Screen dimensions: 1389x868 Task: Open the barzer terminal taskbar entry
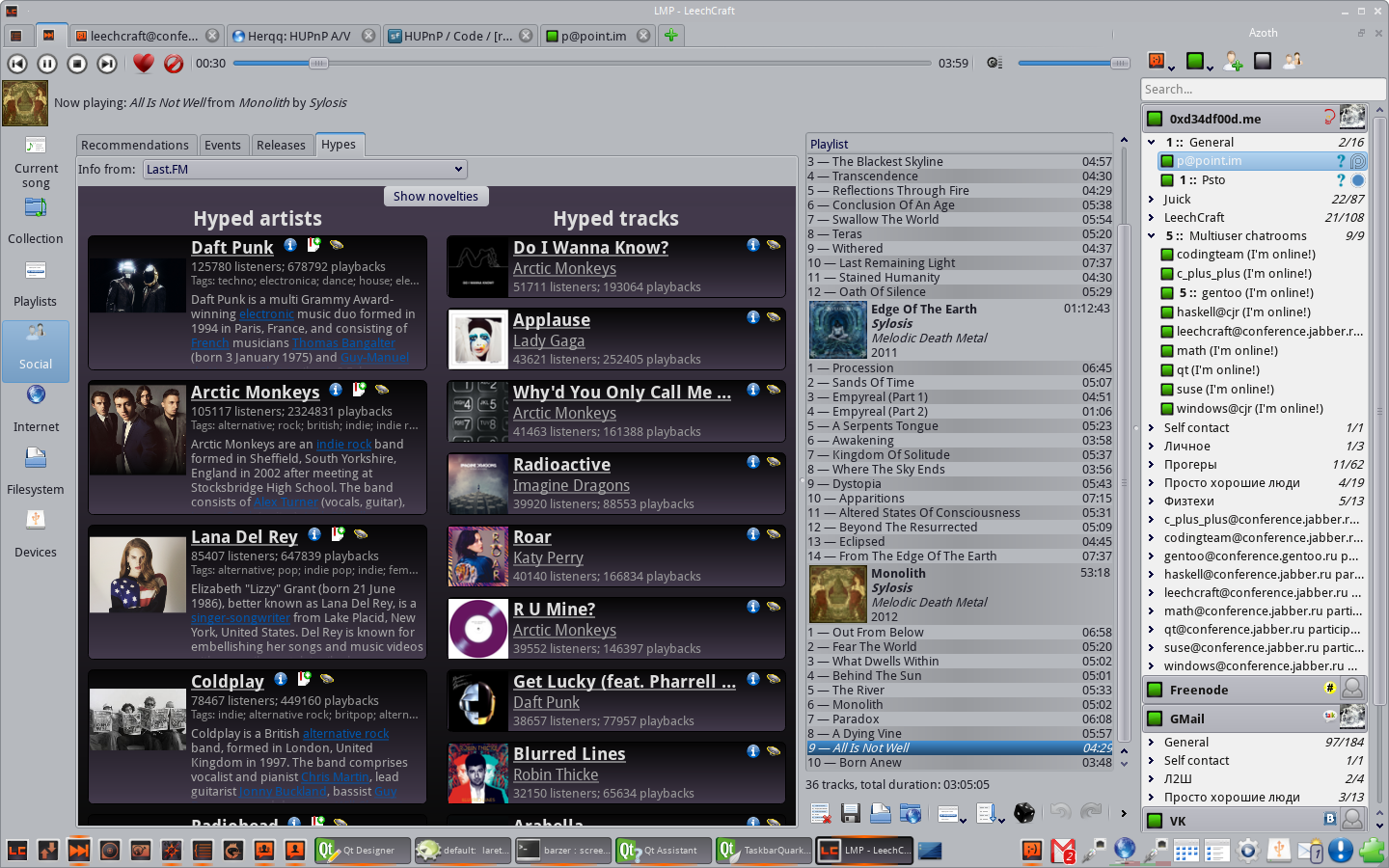click(x=563, y=851)
